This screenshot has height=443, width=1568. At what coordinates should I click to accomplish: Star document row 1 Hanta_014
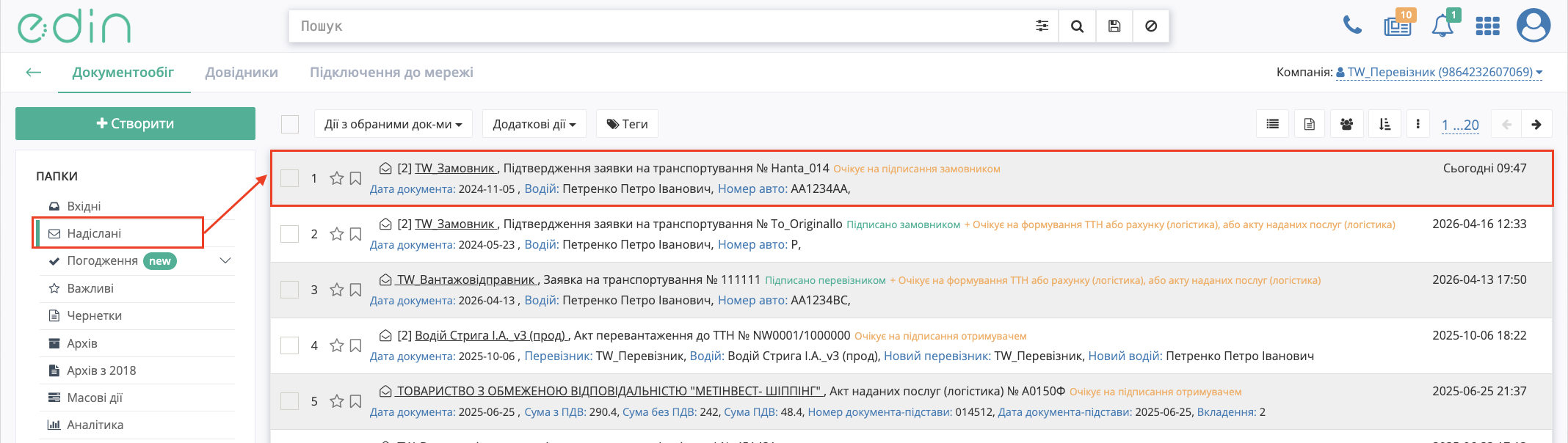click(337, 178)
